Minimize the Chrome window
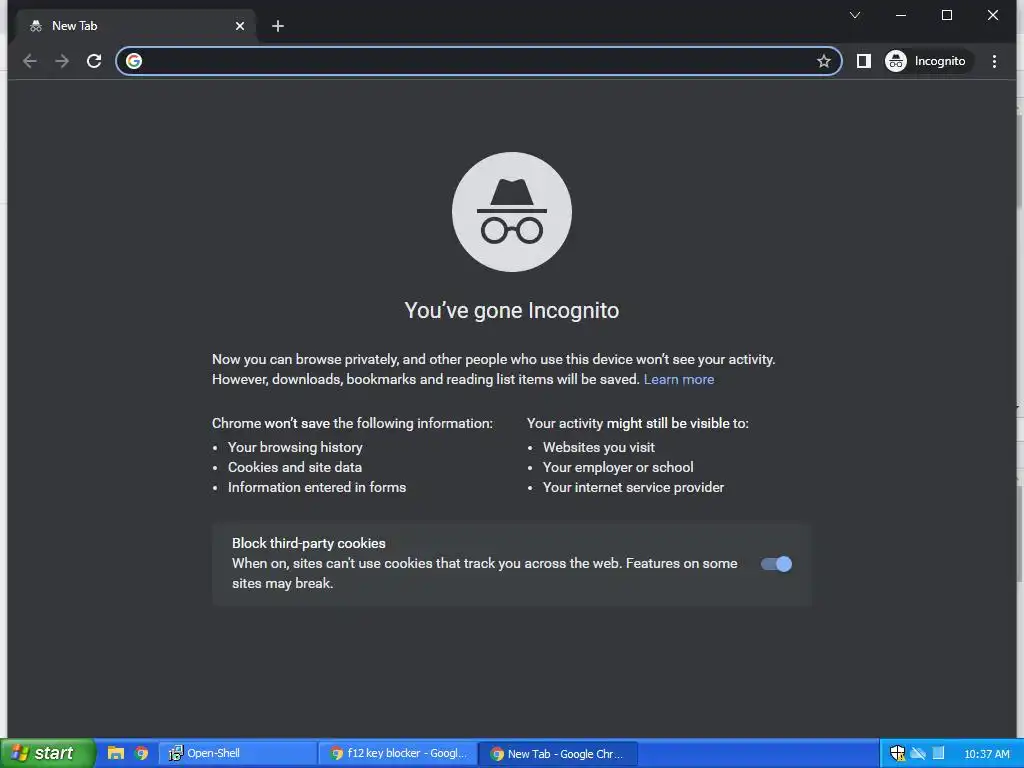Screen dimensions: 1024x768 click(901, 15)
